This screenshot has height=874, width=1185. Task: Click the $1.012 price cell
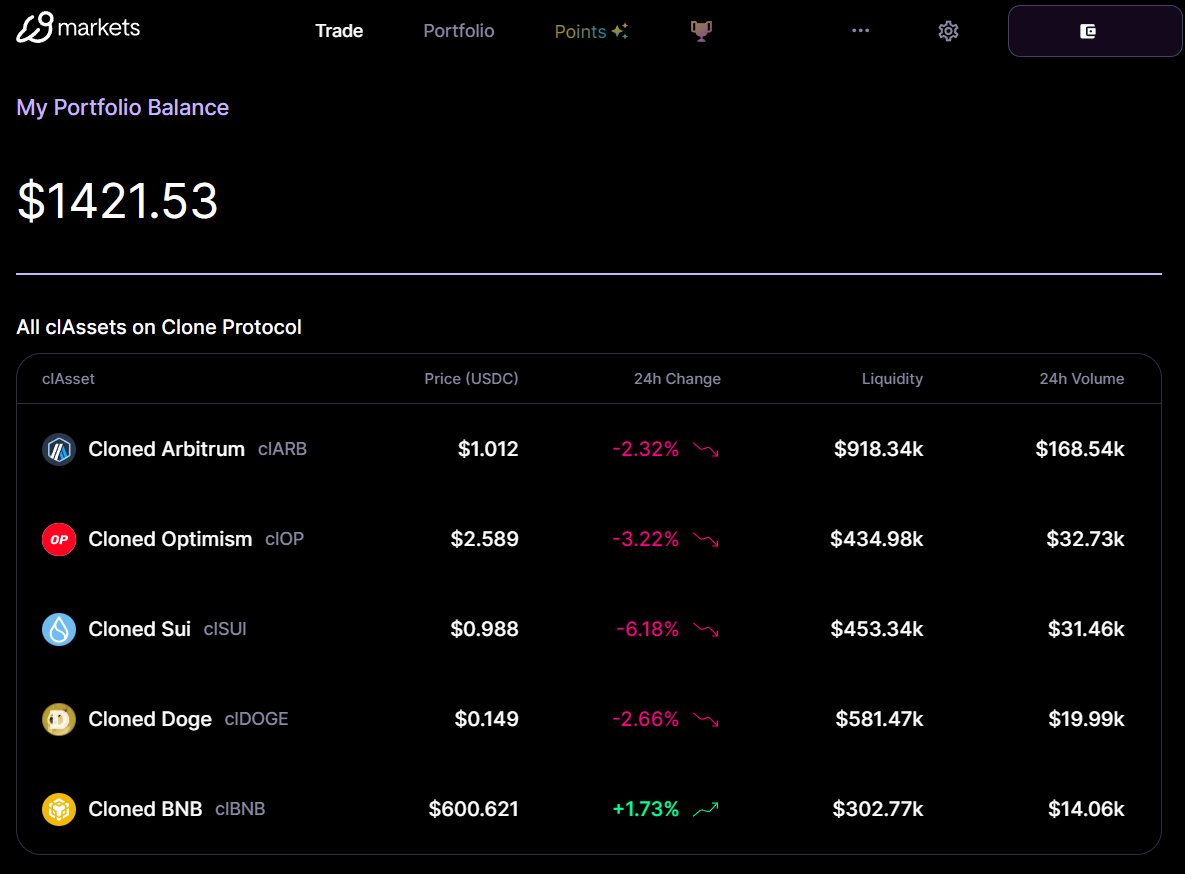(488, 449)
